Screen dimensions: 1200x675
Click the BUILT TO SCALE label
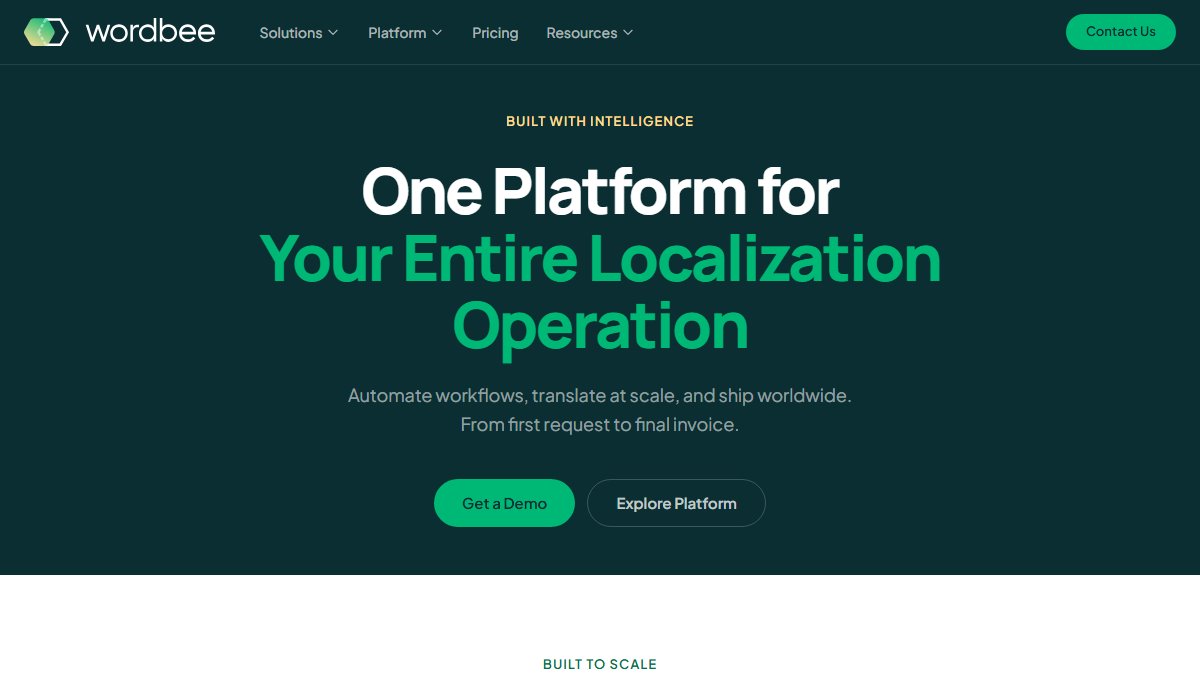pos(600,664)
